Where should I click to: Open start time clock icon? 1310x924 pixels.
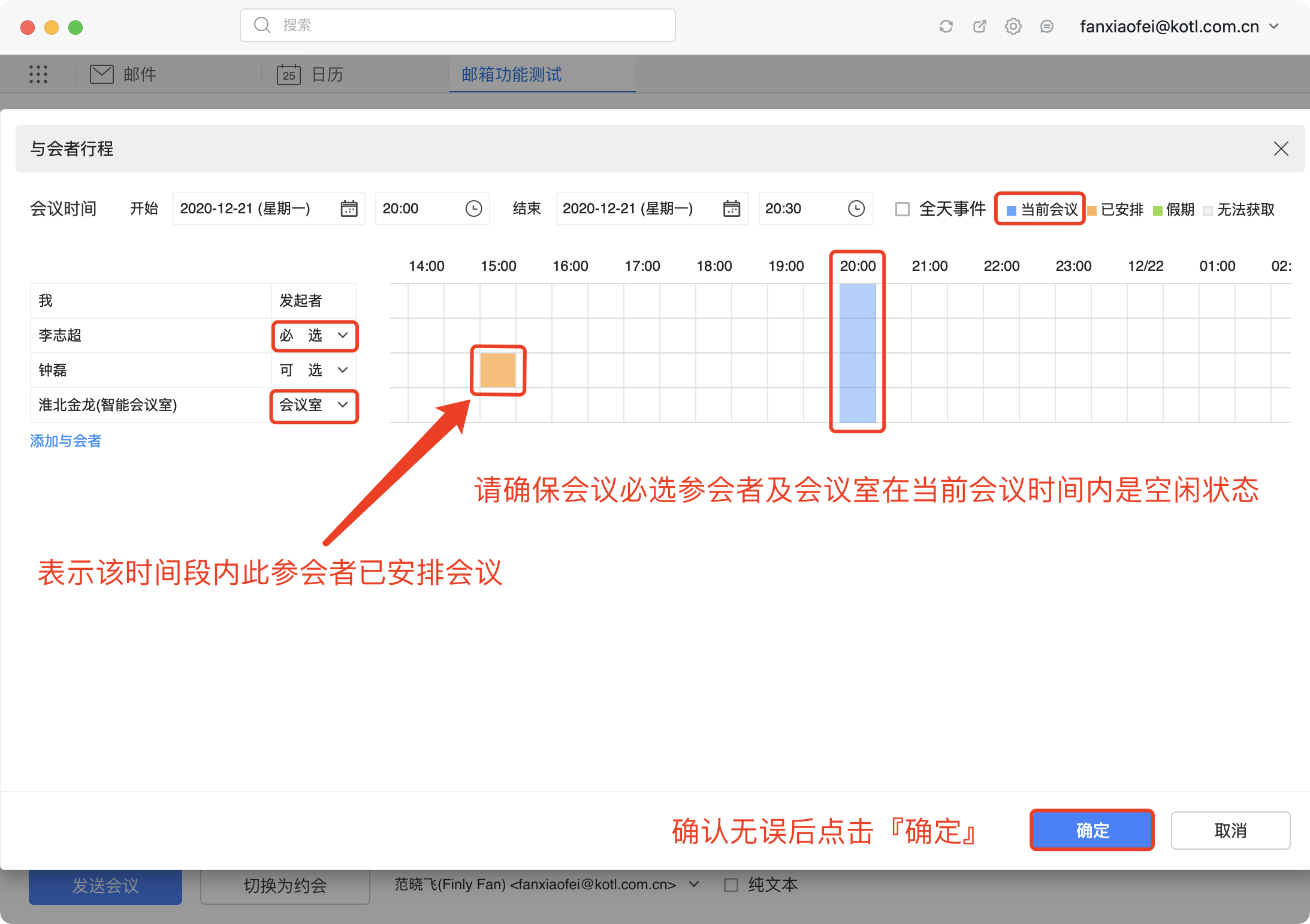473,209
